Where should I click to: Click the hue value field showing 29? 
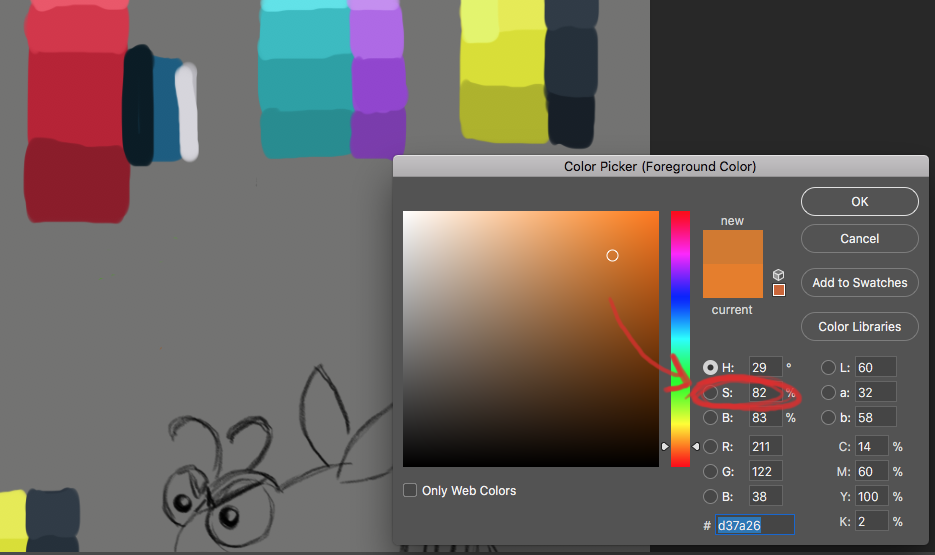click(x=765, y=368)
